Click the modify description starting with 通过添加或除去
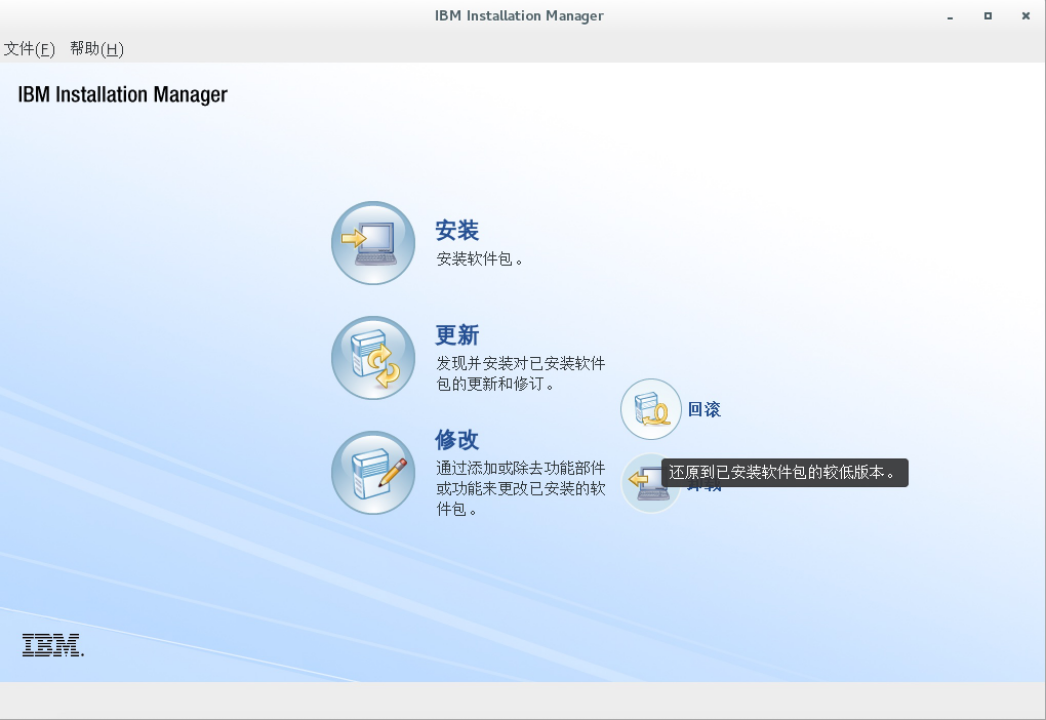The height and width of the screenshot is (720, 1046). coord(520,488)
